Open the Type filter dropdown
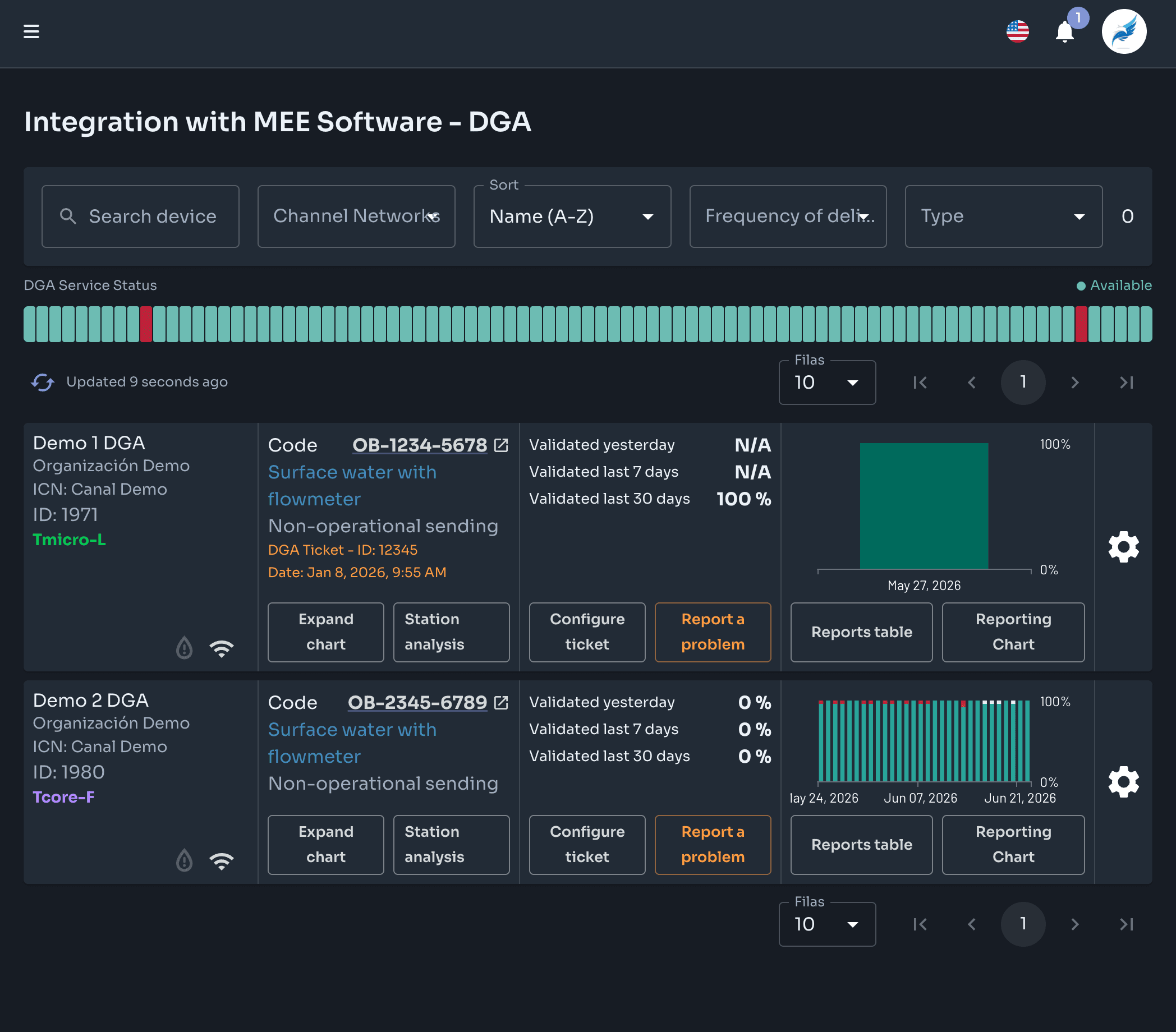The width and height of the screenshot is (1176, 1032). (x=1003, y=216)
